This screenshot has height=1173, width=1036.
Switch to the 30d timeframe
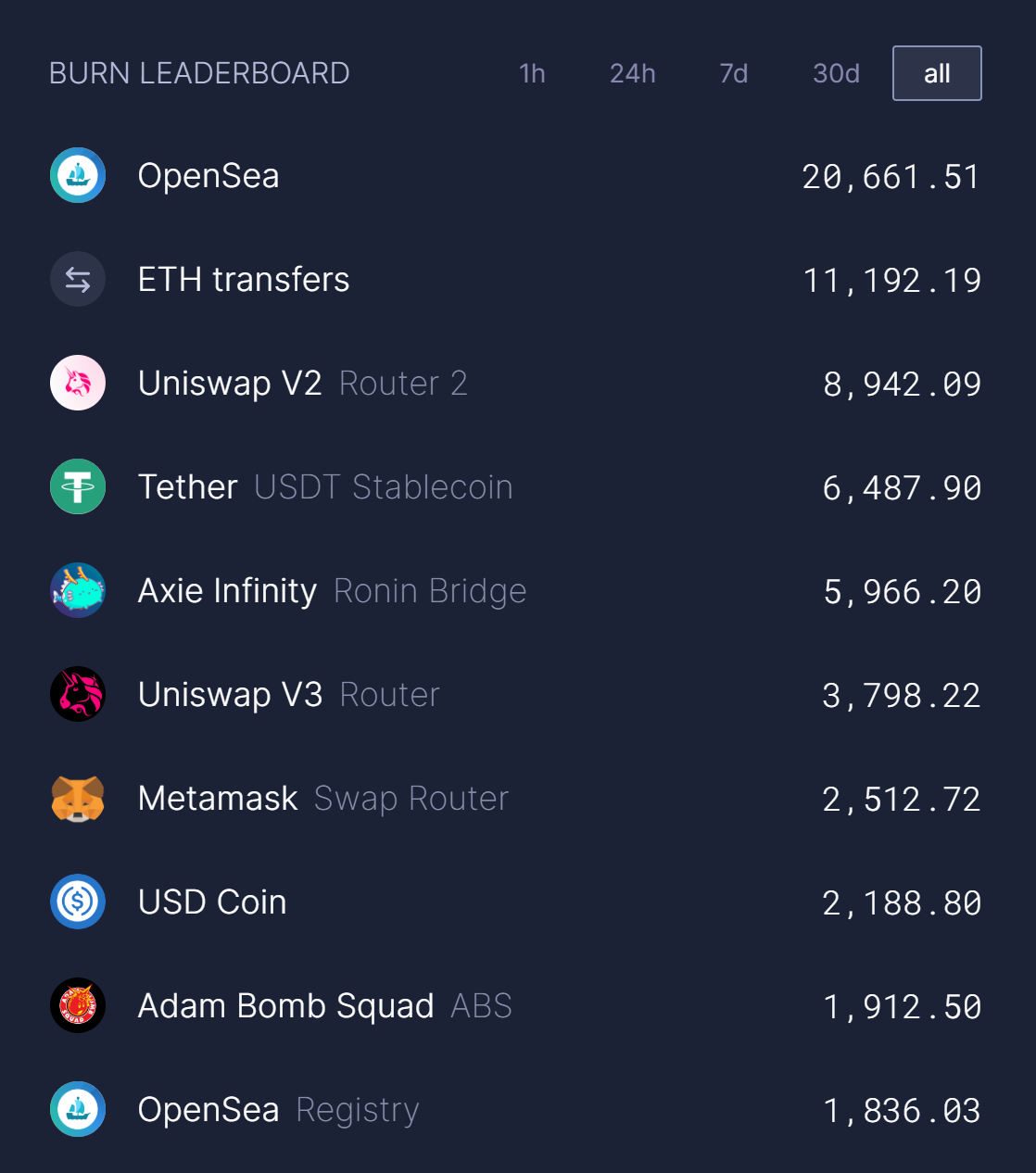pos(836,73)
